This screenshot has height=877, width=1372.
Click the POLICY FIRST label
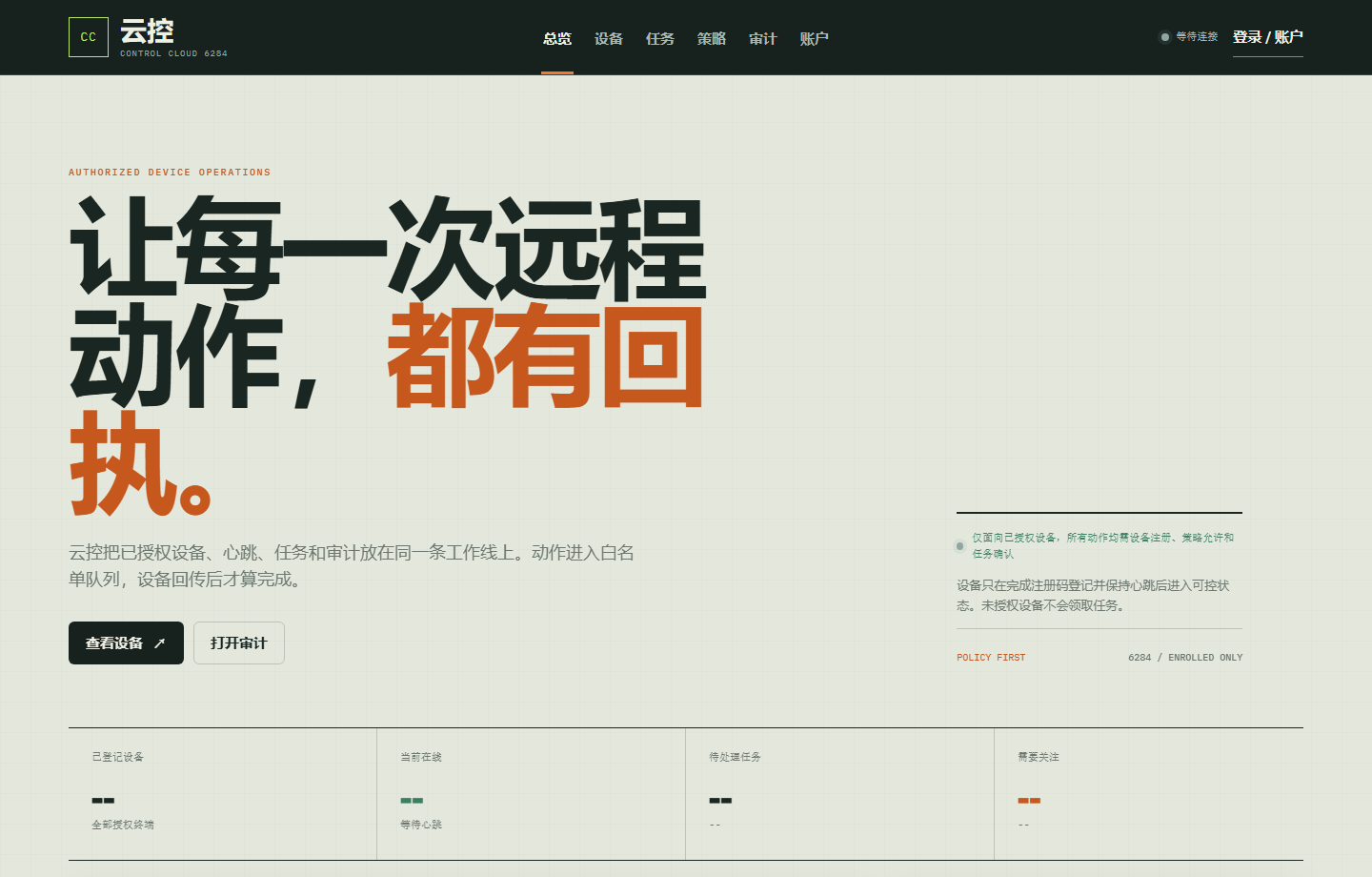pos(991,658)
